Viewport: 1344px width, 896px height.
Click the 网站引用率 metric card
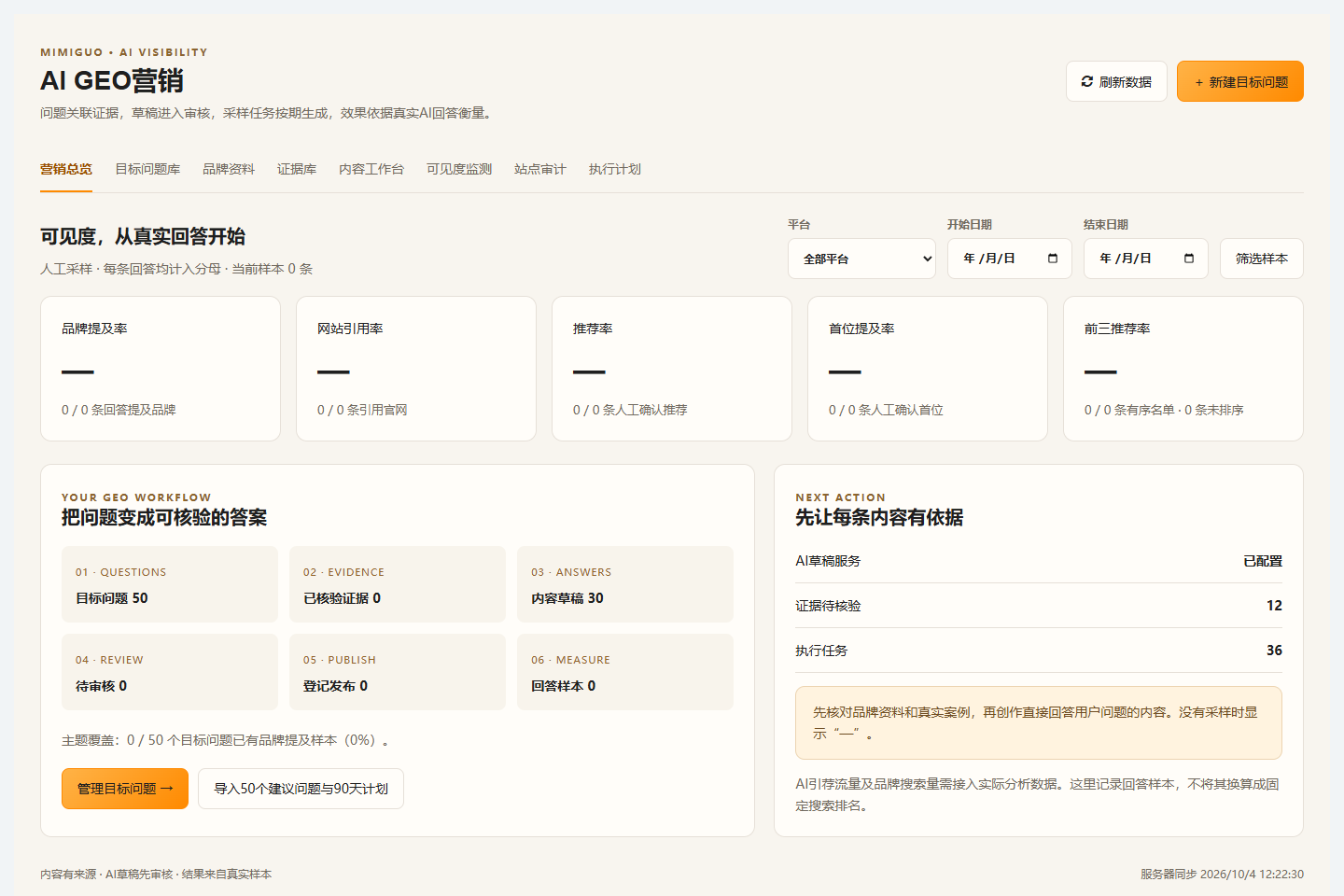416,369
